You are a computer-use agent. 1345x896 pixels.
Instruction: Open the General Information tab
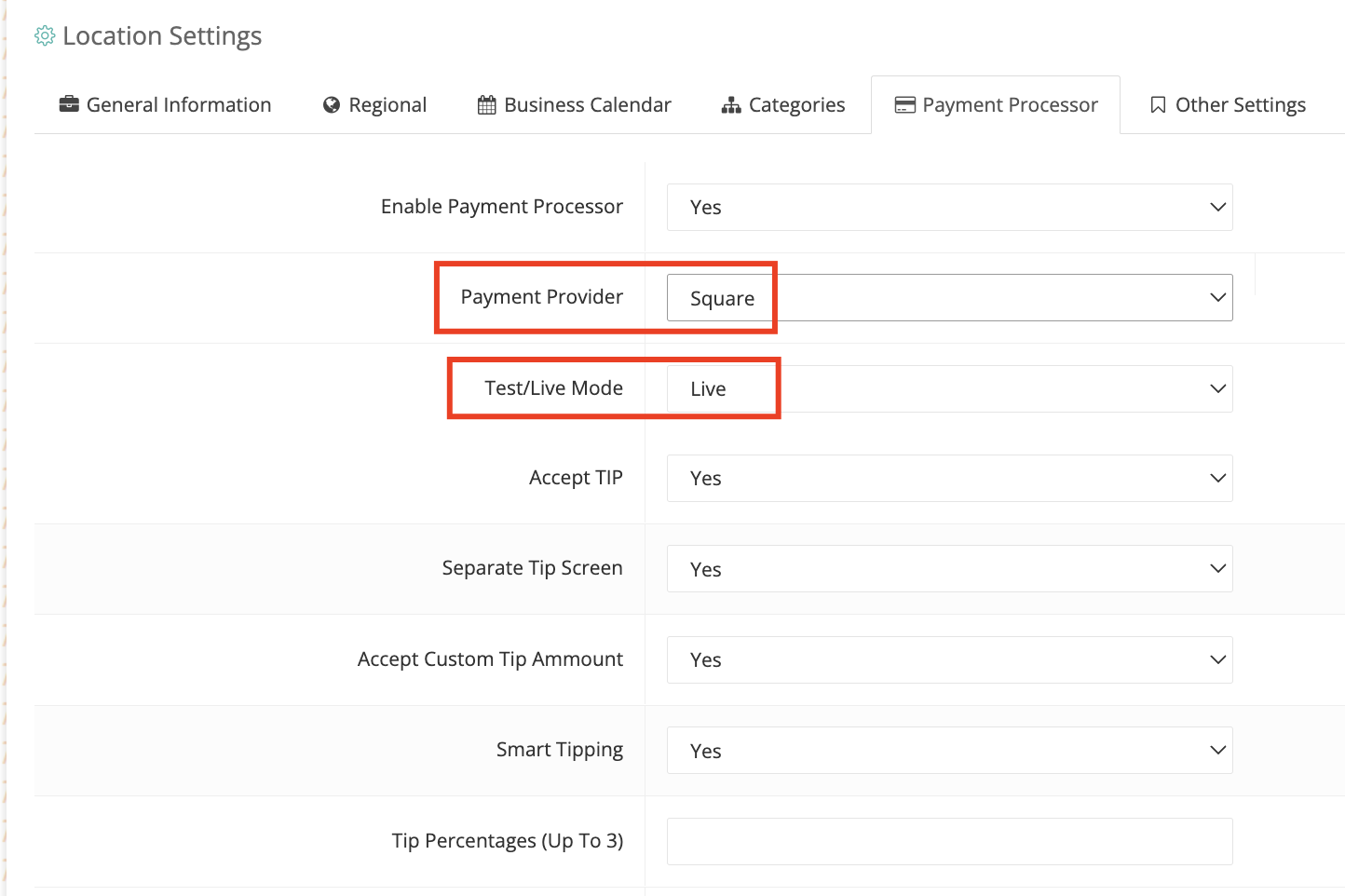[x=166, y=105]
